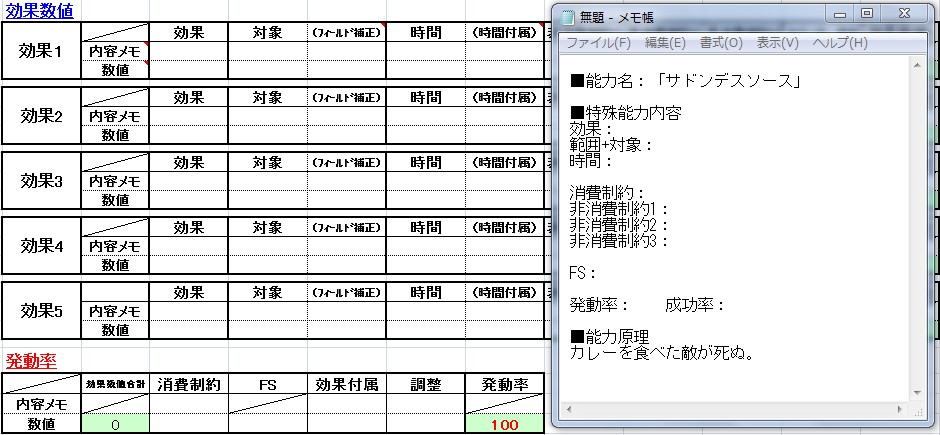
Task: Click the red 発動率 heading link
Action: coord(30,361)
